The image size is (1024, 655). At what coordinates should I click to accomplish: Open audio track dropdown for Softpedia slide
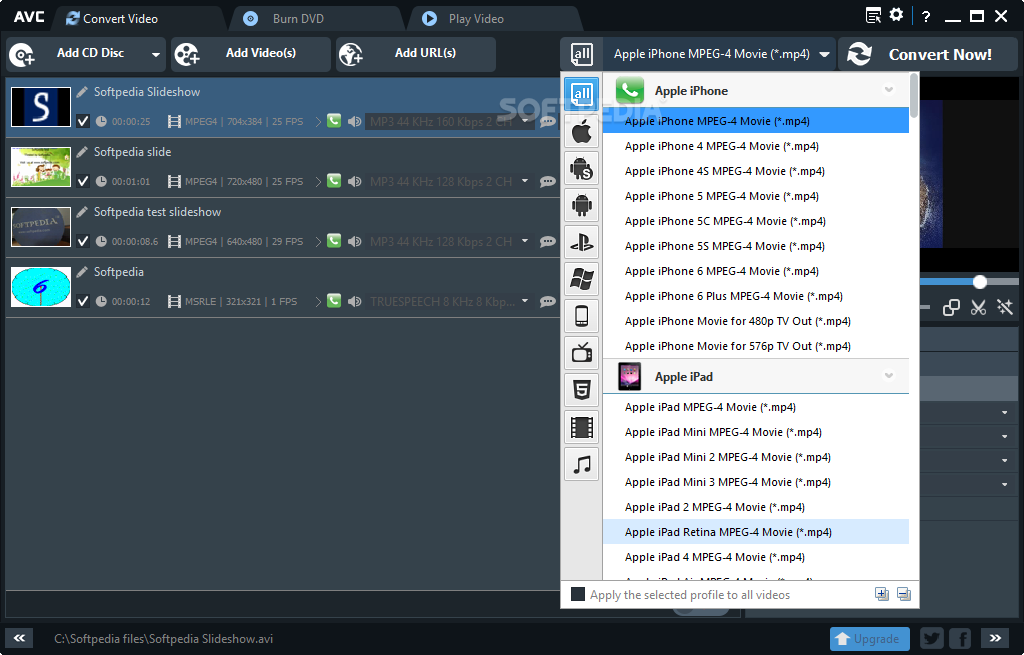click(525, 181)
